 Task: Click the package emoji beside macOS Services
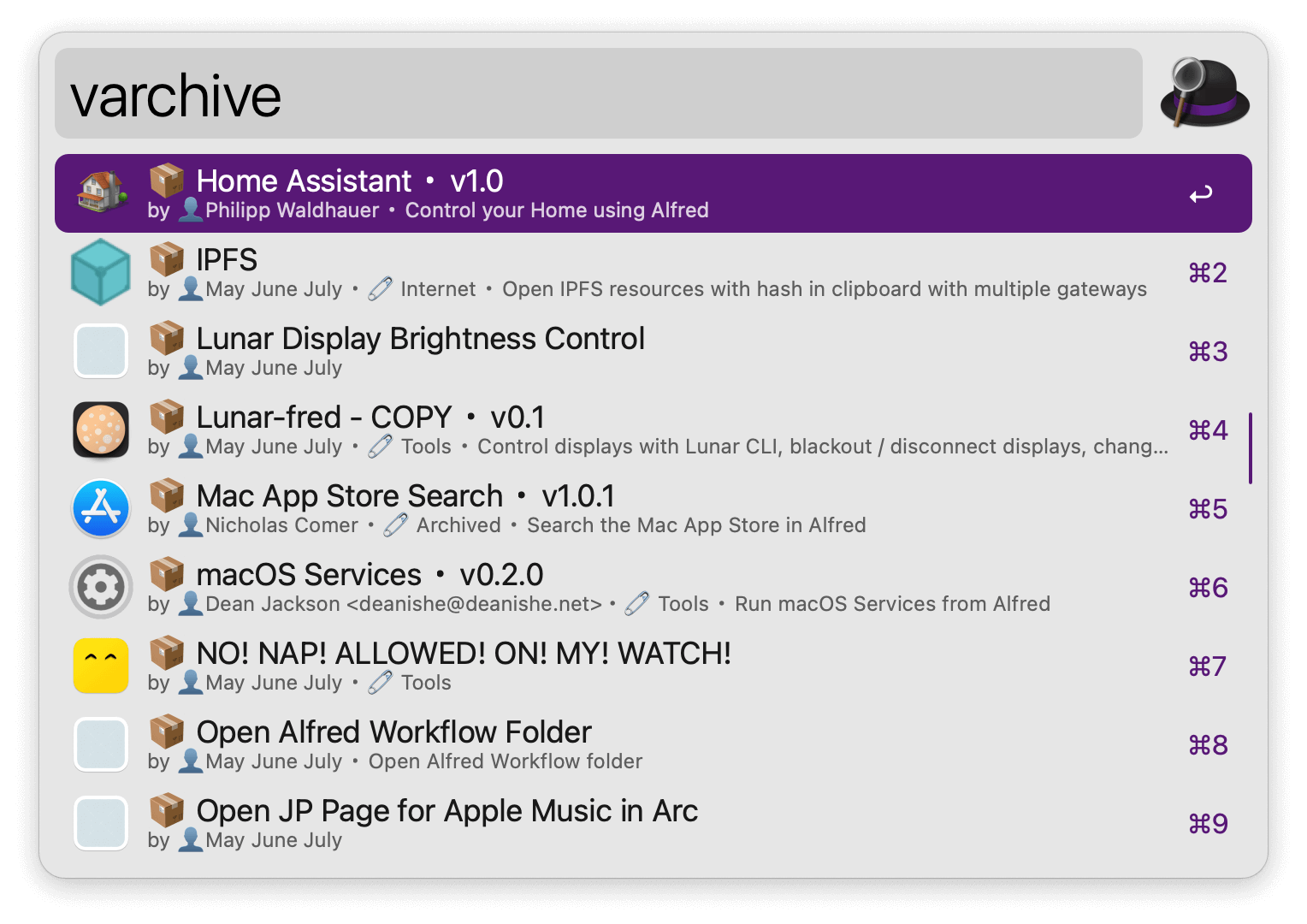pos(167,574)
